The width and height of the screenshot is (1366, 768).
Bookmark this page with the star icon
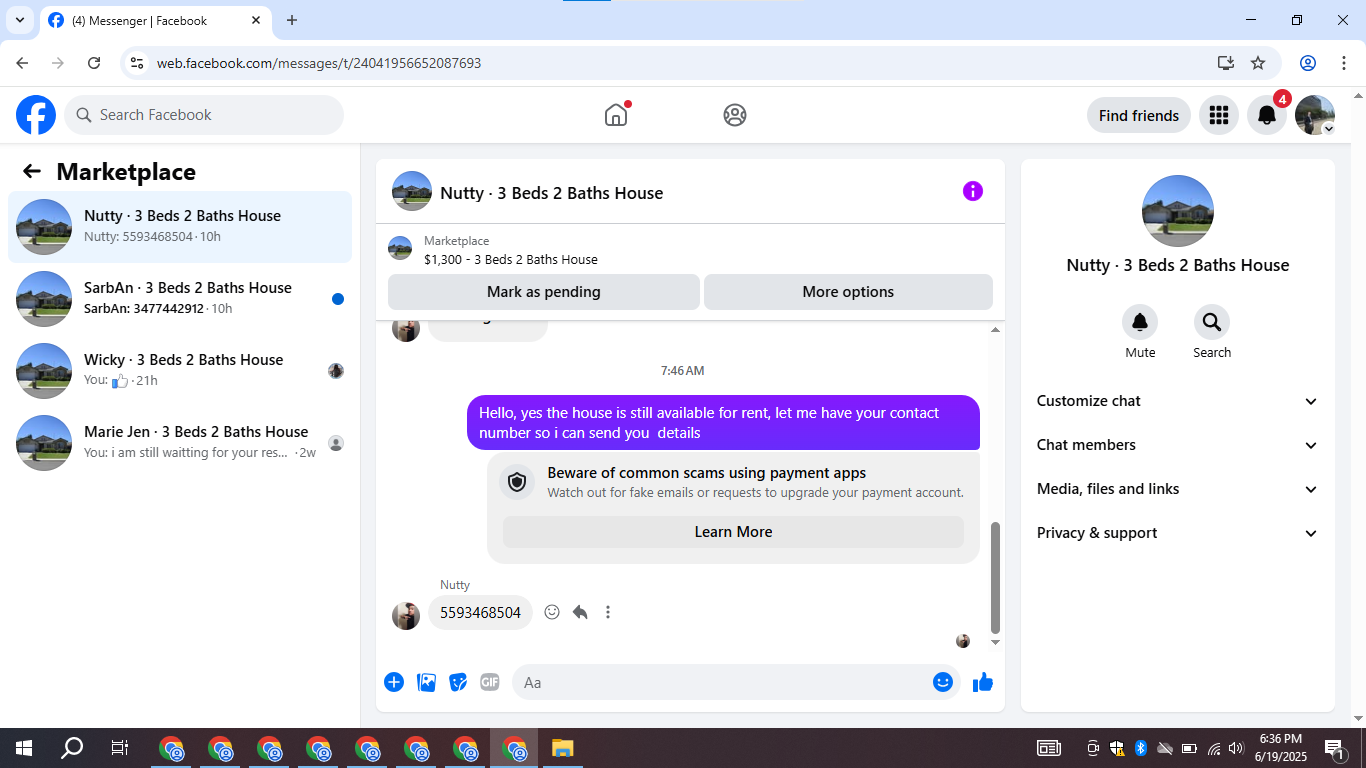pyautogui.click(x=1258, y=63)
